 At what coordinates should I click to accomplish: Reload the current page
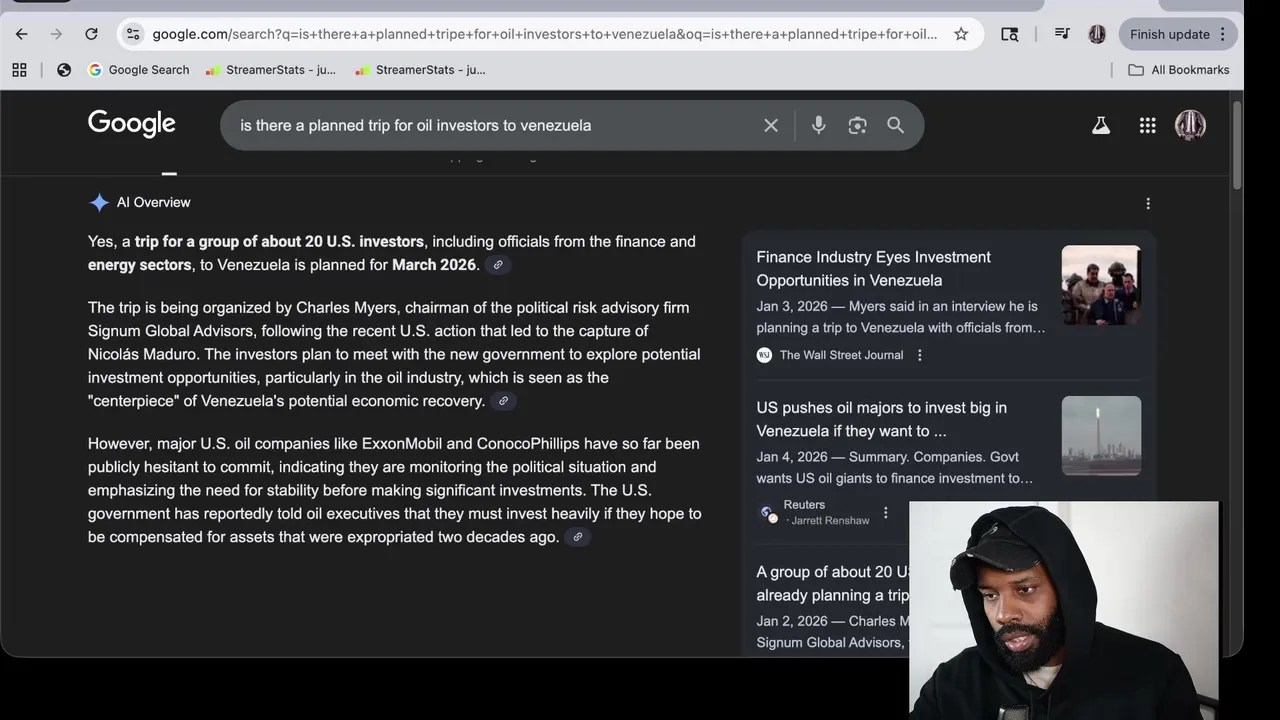(91, 34)
